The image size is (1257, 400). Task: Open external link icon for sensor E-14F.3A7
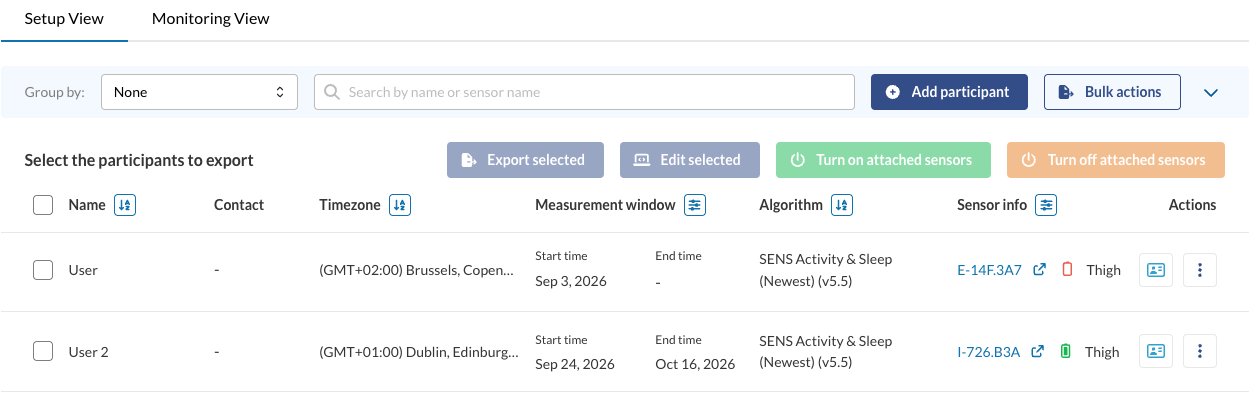pyautogui.click(x=1040, y=270)
